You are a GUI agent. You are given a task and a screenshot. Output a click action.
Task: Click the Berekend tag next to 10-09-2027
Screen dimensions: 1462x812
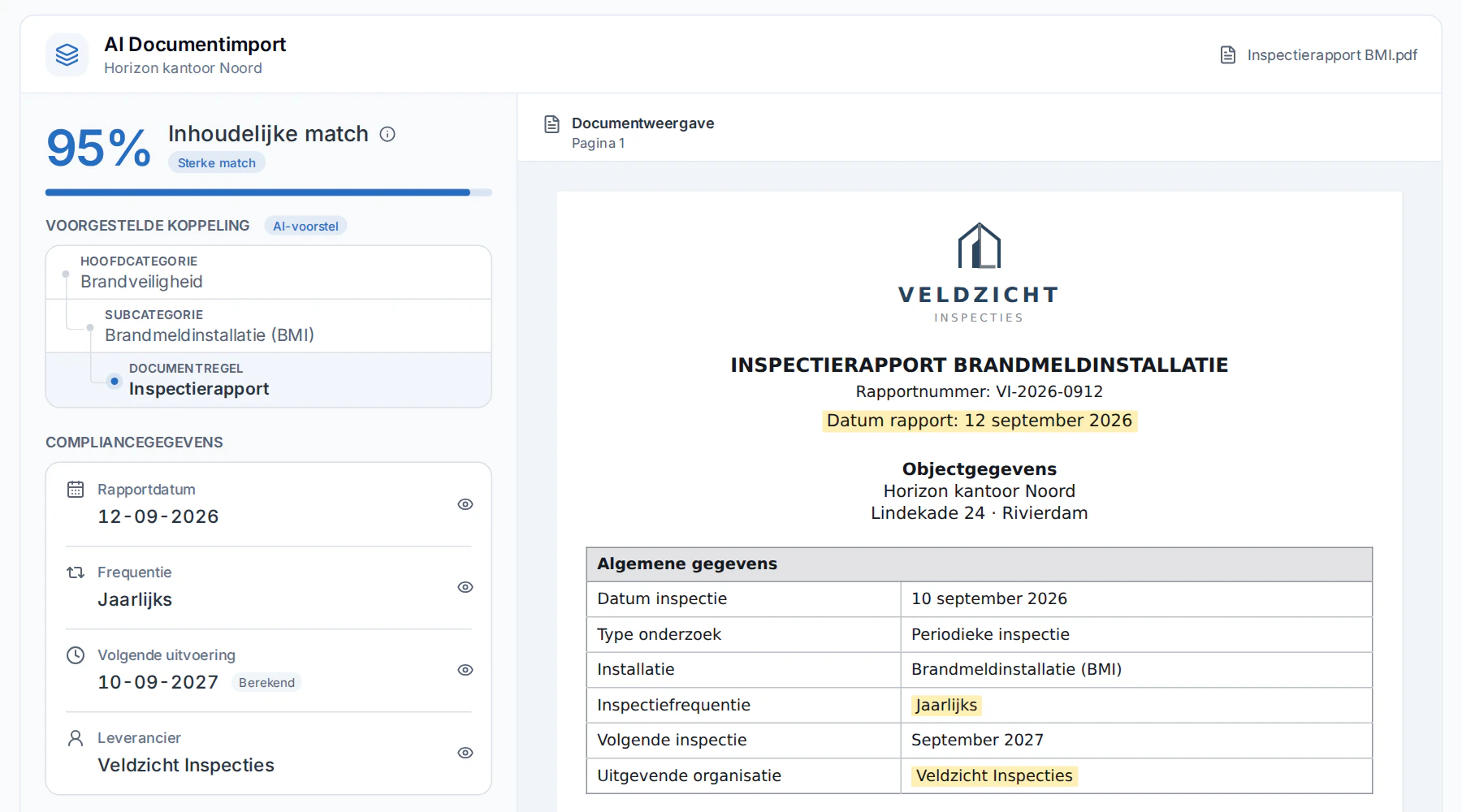click(266, 683)
